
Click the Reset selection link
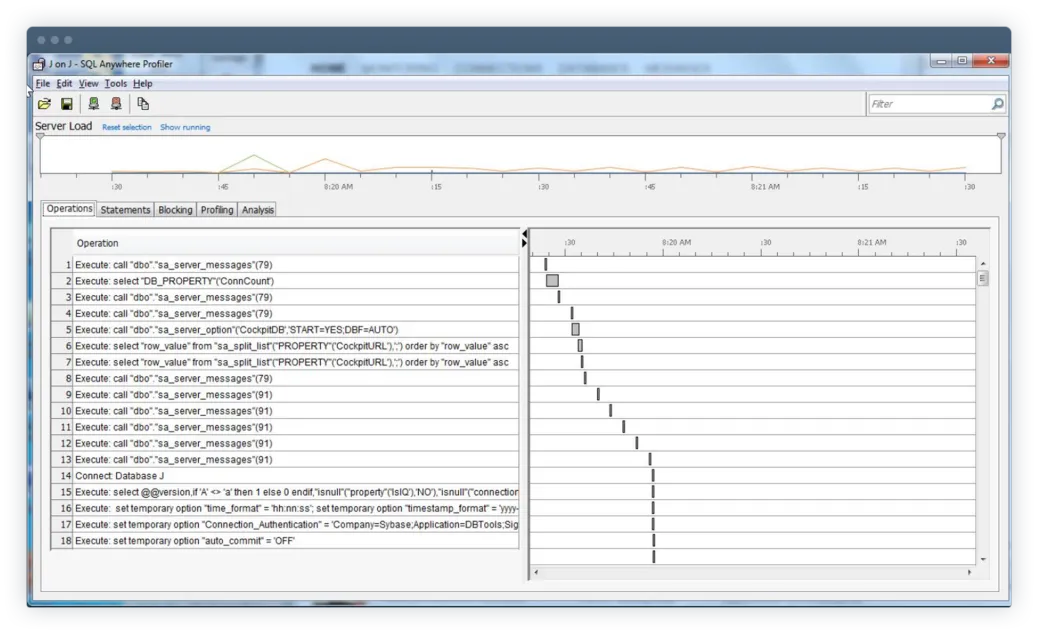click(127, 127)
